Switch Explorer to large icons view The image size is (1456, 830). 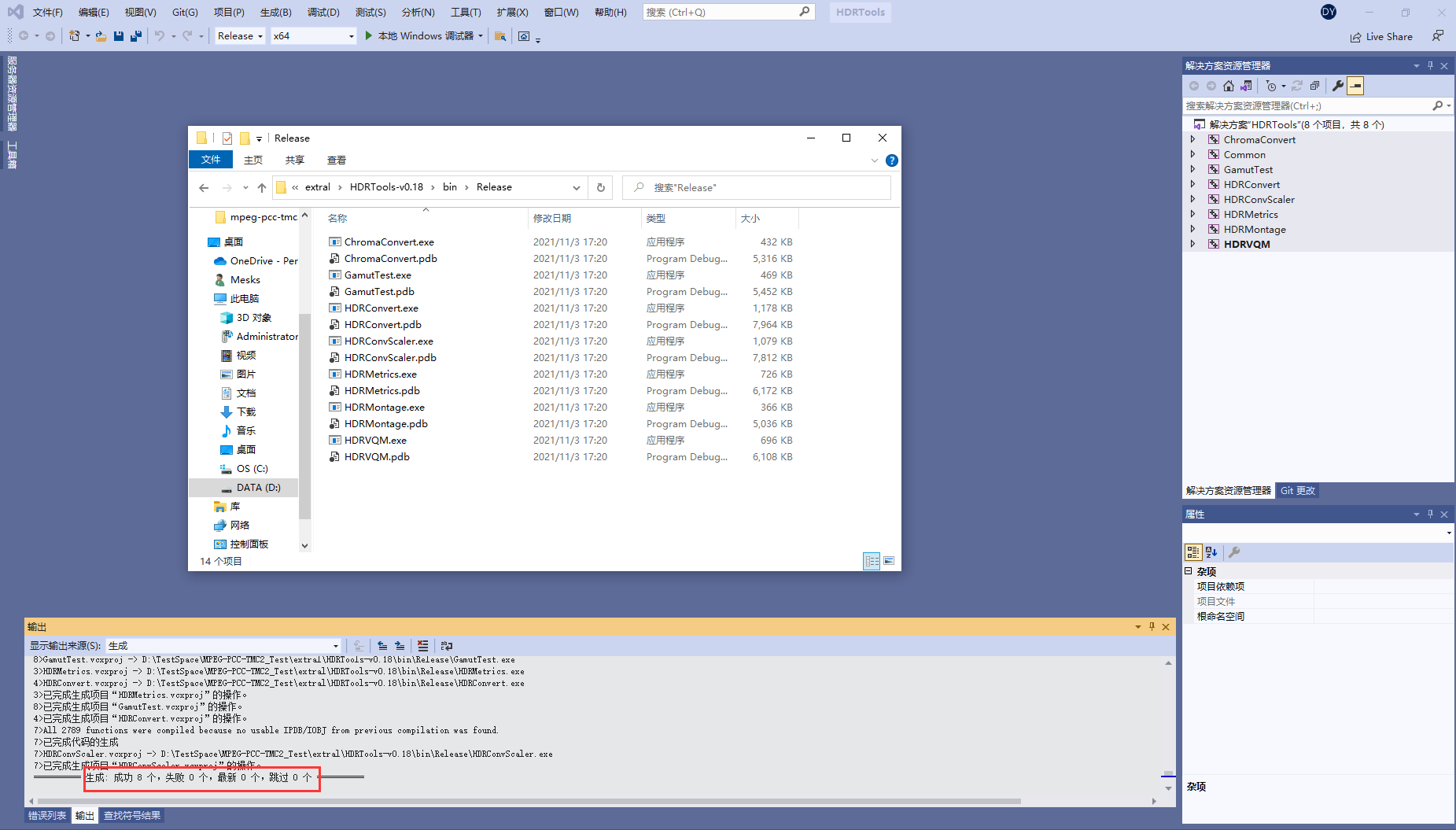click(x=889, y=561)
